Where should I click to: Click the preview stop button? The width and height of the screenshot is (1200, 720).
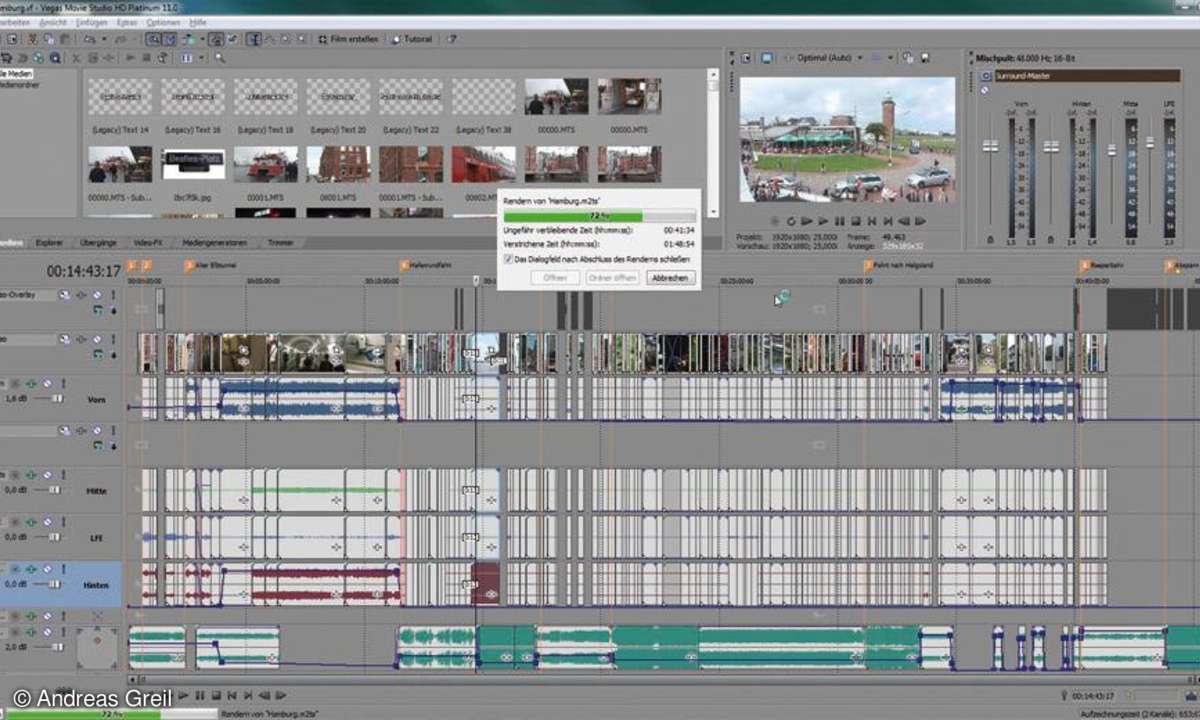pyautogui.click(x=856, y=220)
